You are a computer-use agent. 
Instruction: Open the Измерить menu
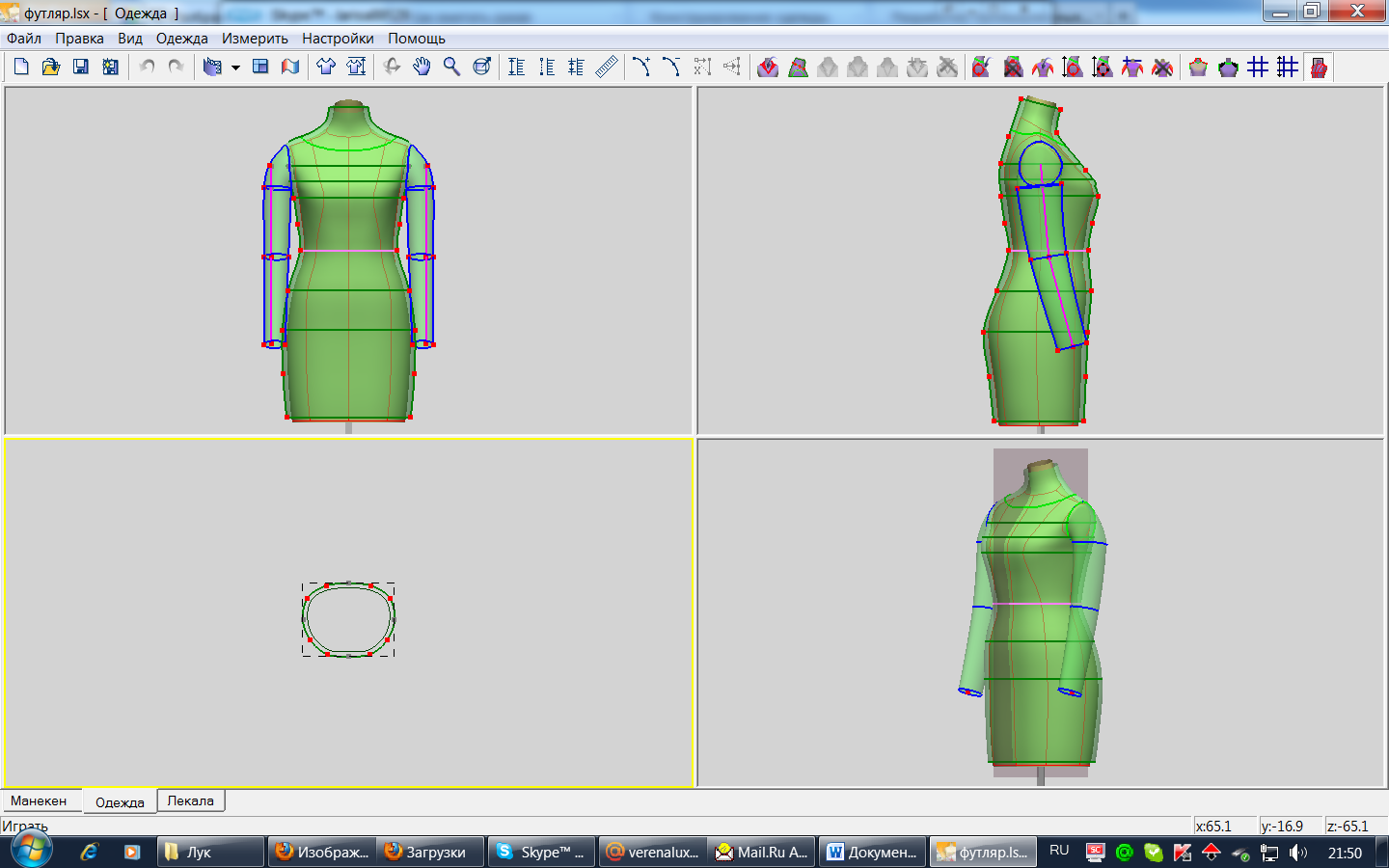point(255,39)
